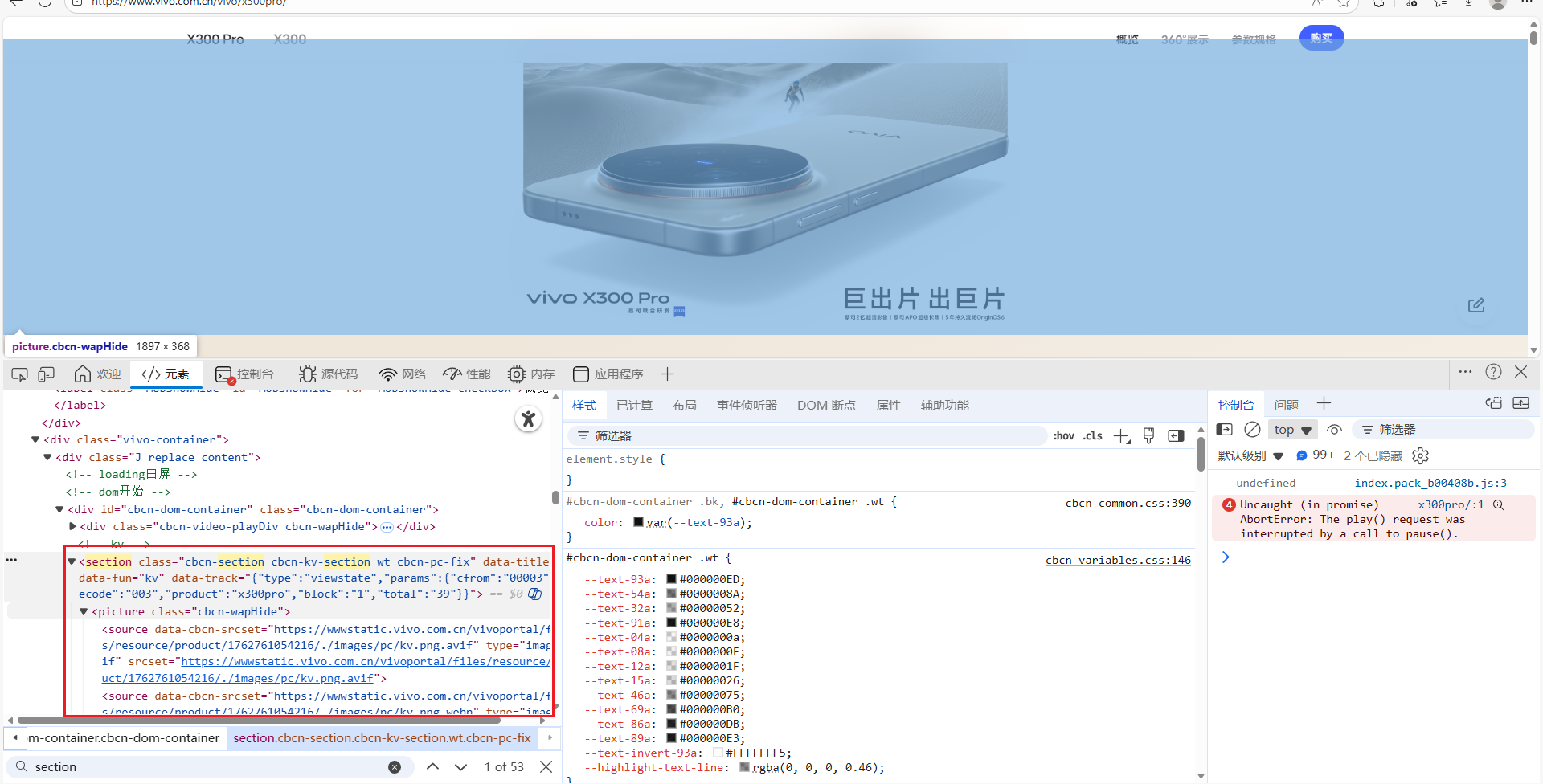Click the section search input field
The width and height of the screenshot is (1543, 784).
pyautogui.click(x=209, y=767)
